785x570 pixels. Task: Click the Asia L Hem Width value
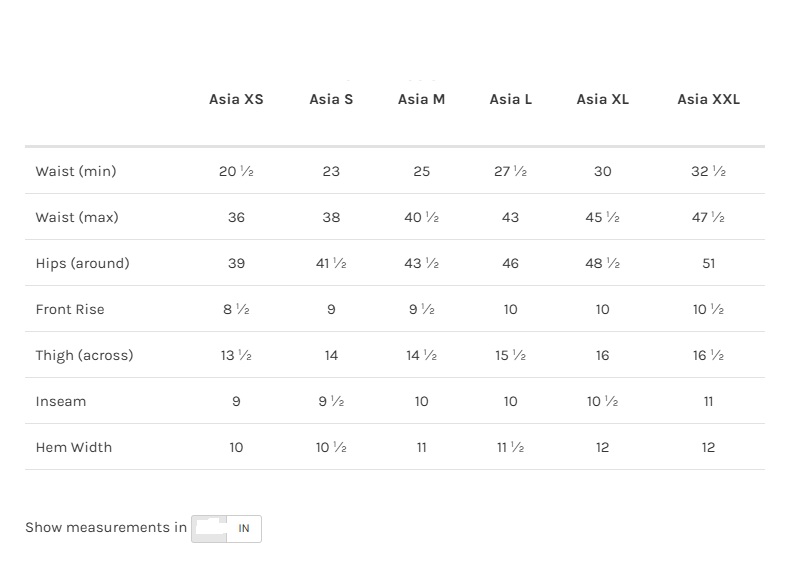coord(510,447)
